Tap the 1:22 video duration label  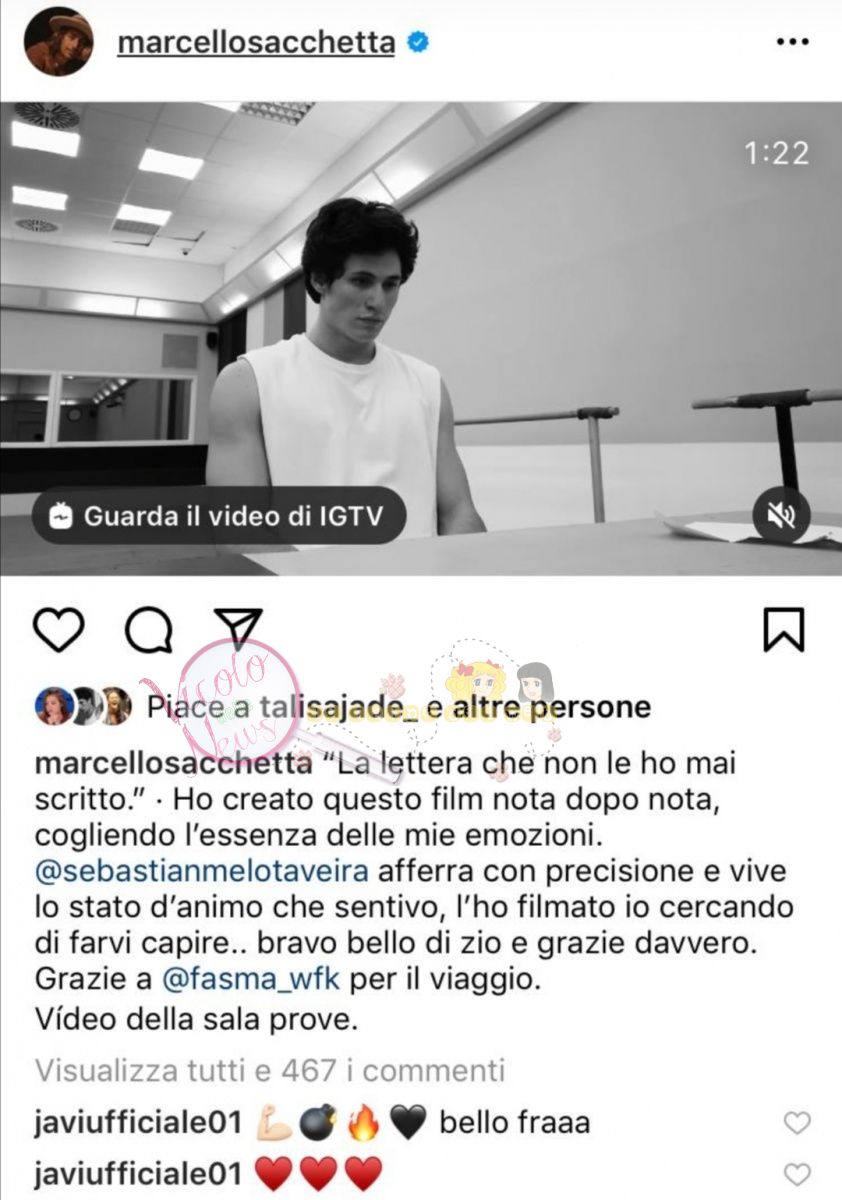click(777, 153)
